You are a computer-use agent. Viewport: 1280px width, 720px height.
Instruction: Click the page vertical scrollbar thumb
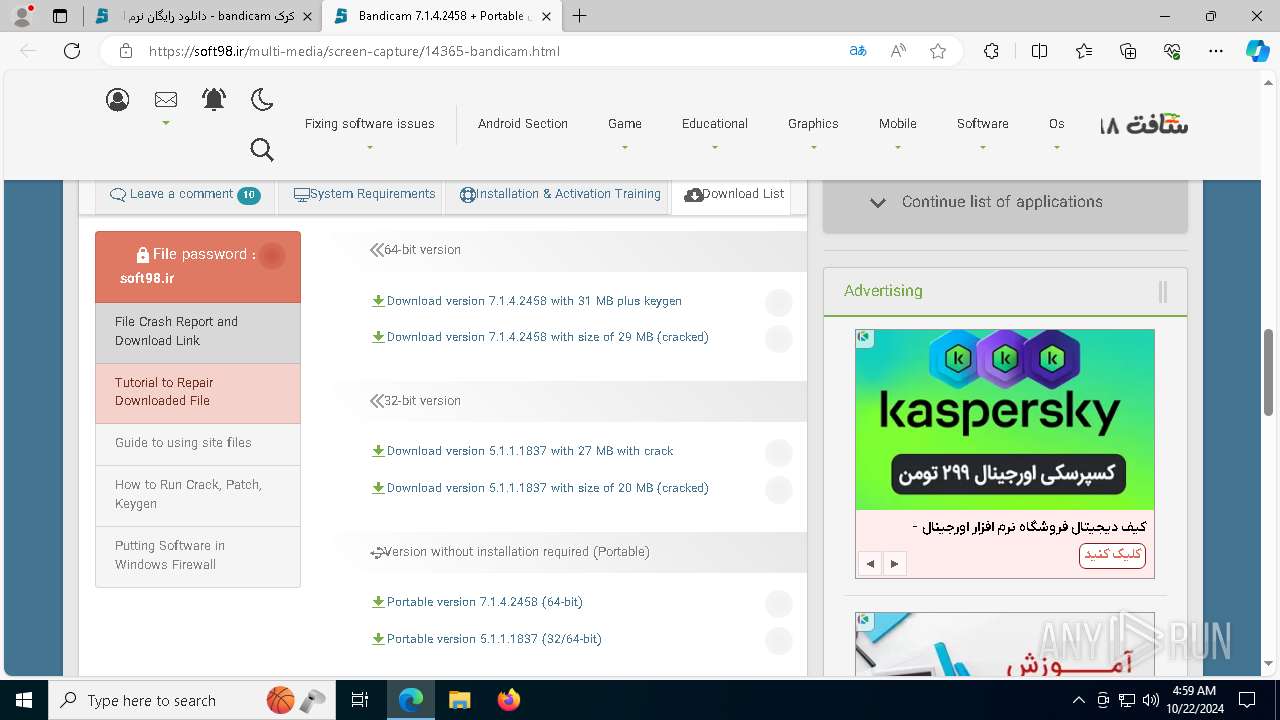[1269, 372]
